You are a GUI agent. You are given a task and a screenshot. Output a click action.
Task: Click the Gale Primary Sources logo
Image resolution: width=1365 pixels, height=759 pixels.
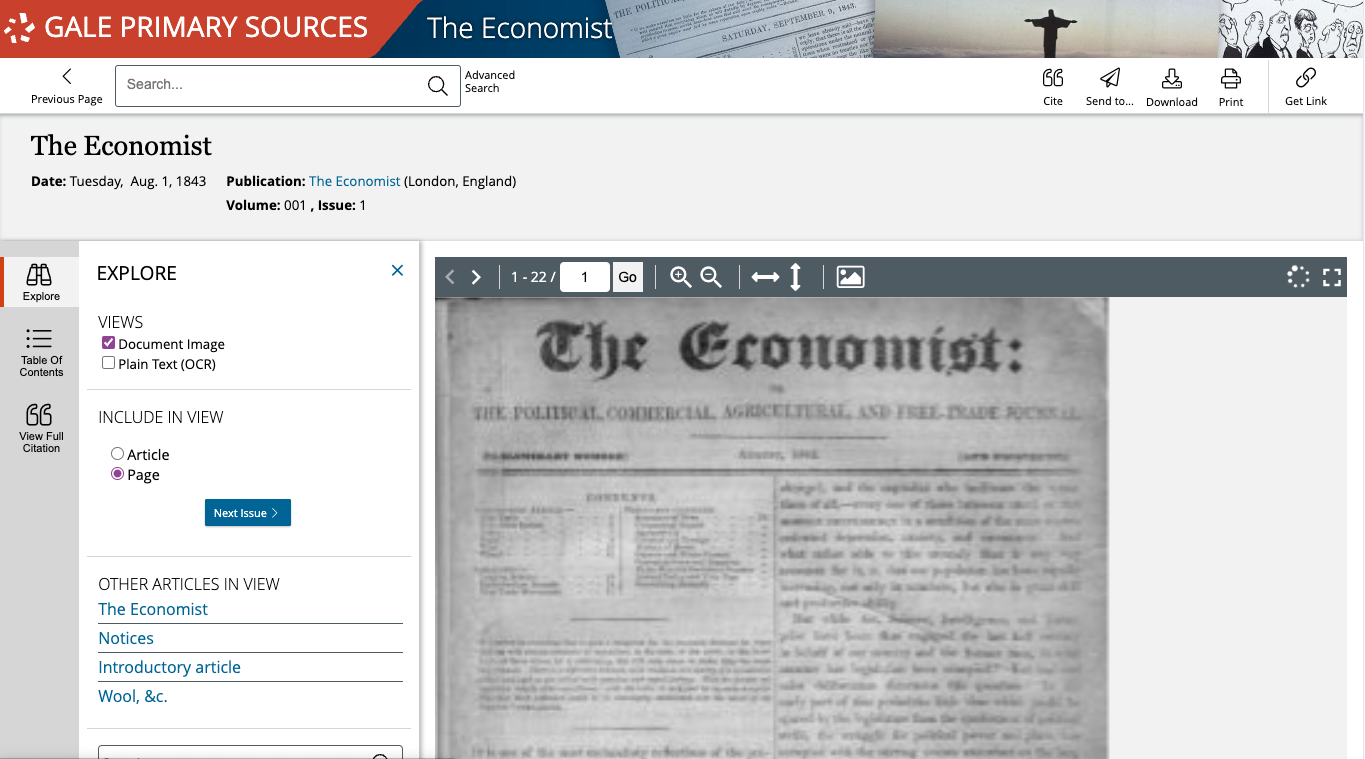pos(186,27)
